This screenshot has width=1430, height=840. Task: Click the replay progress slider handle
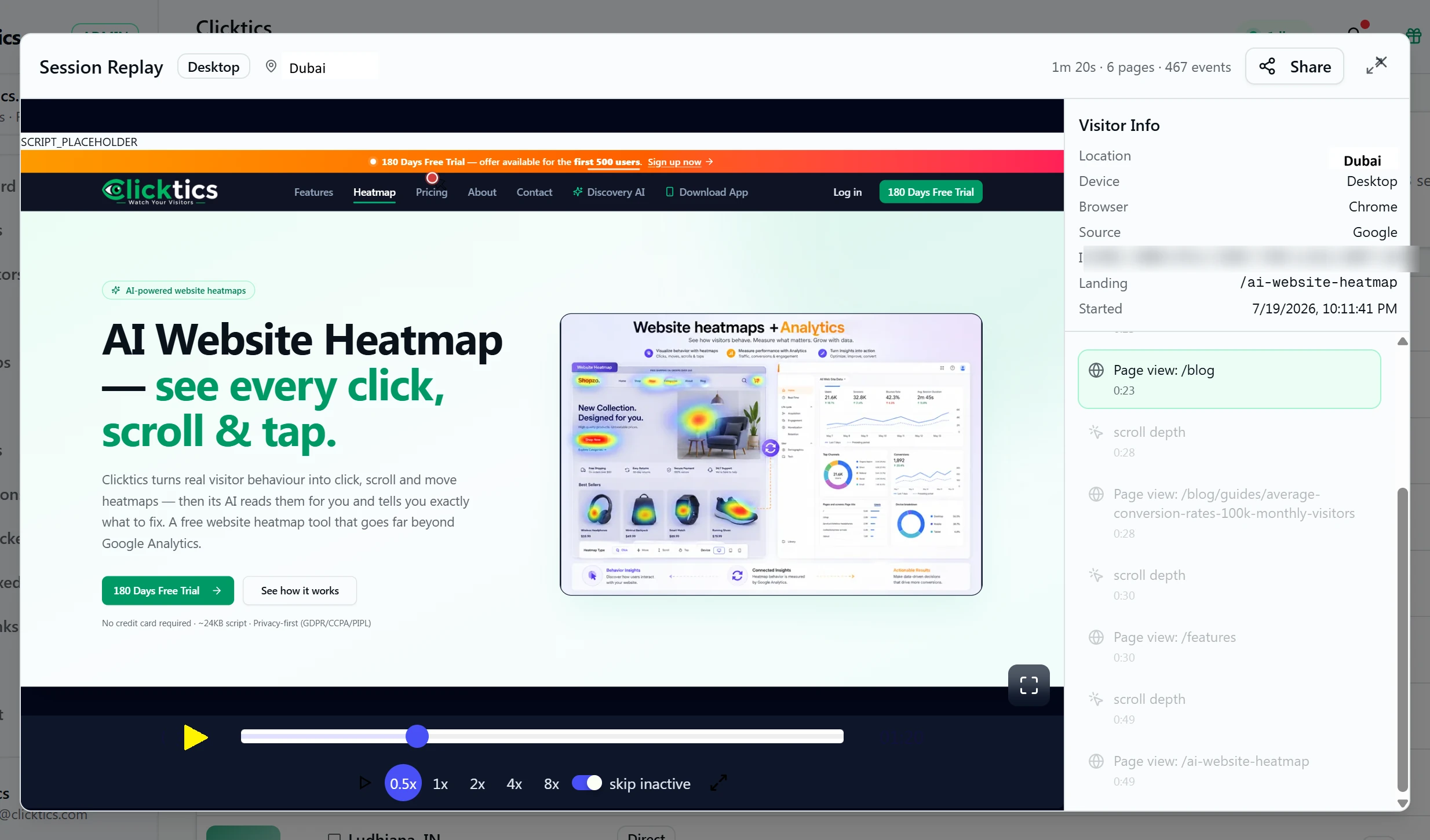(x=417, y=736)
